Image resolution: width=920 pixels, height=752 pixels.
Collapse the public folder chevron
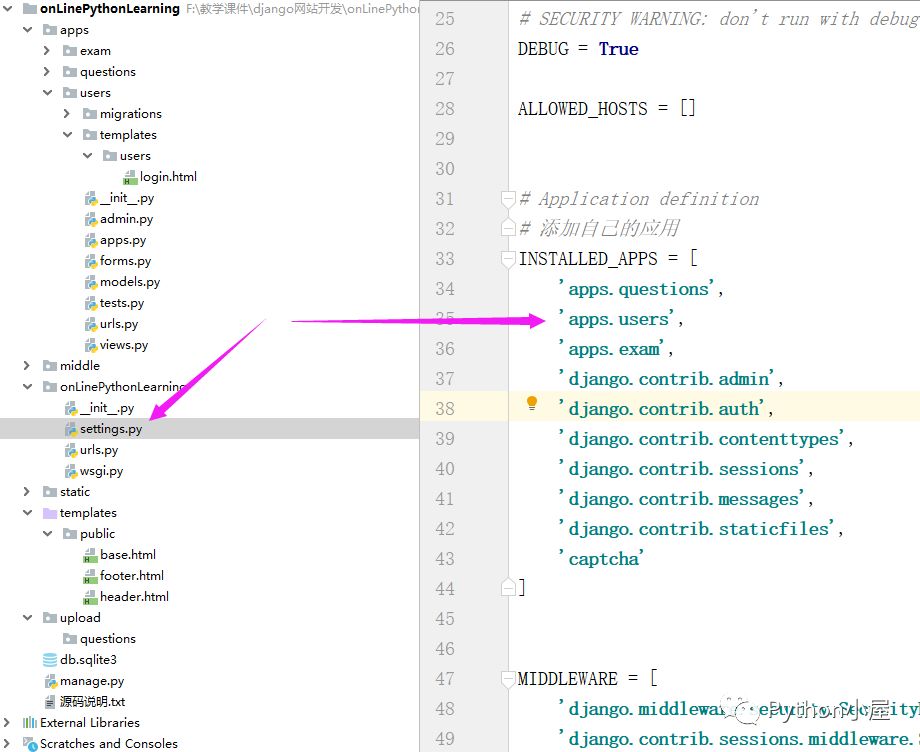point(48,533)
